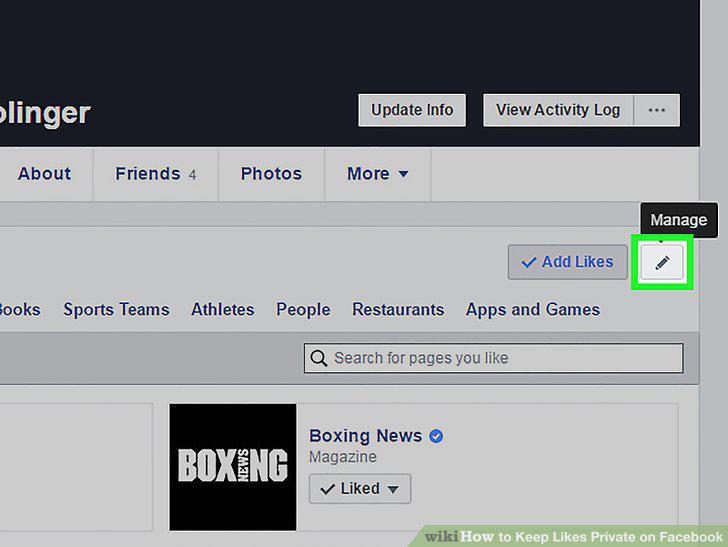The image size is (728, 547).
Task: Select the Athletes likes category
Action: [223, 309]
